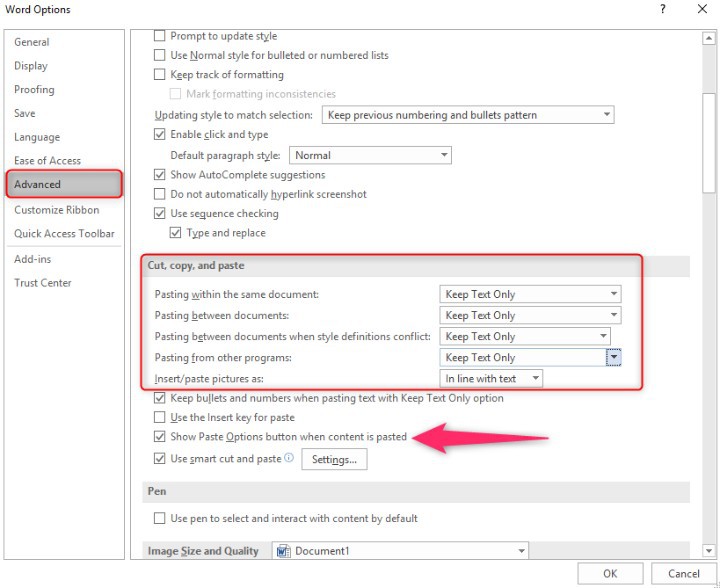Enable Use Normal style for bulleted lists
Viewport: 720px width, 588px height.
point(159,55)
